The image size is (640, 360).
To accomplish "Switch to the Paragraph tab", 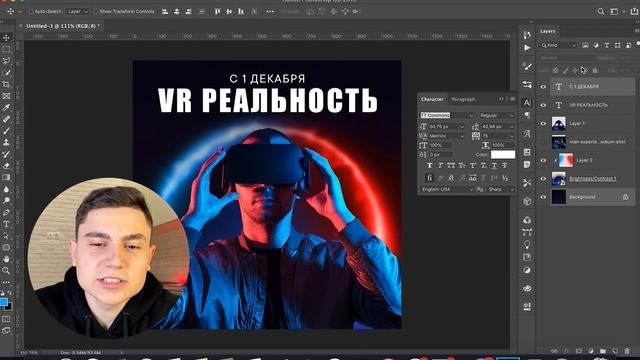I will coord(463,99).
